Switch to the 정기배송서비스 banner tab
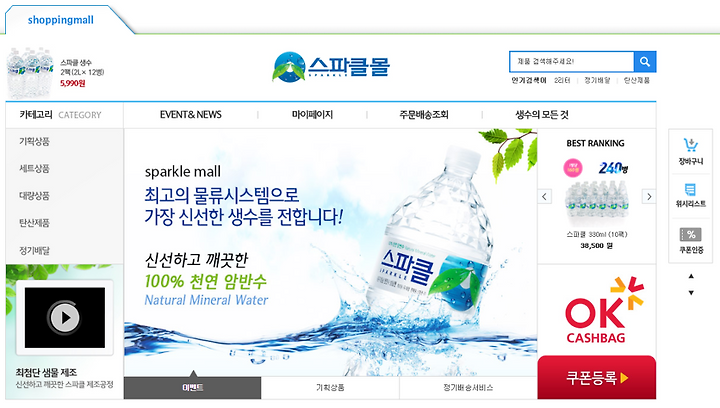The width and height of the screenshot is (720, 408). click(468, 388)
